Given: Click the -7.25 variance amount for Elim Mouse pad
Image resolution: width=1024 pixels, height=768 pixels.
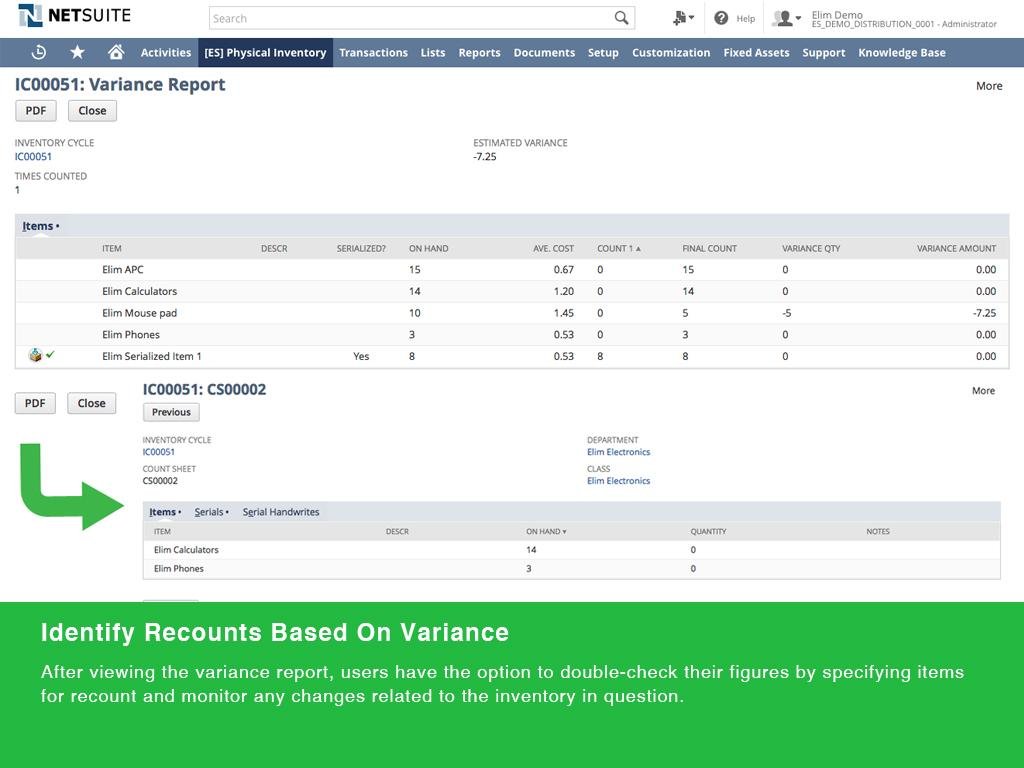Looking at the screenshot, I should click(x=984, y=313).
